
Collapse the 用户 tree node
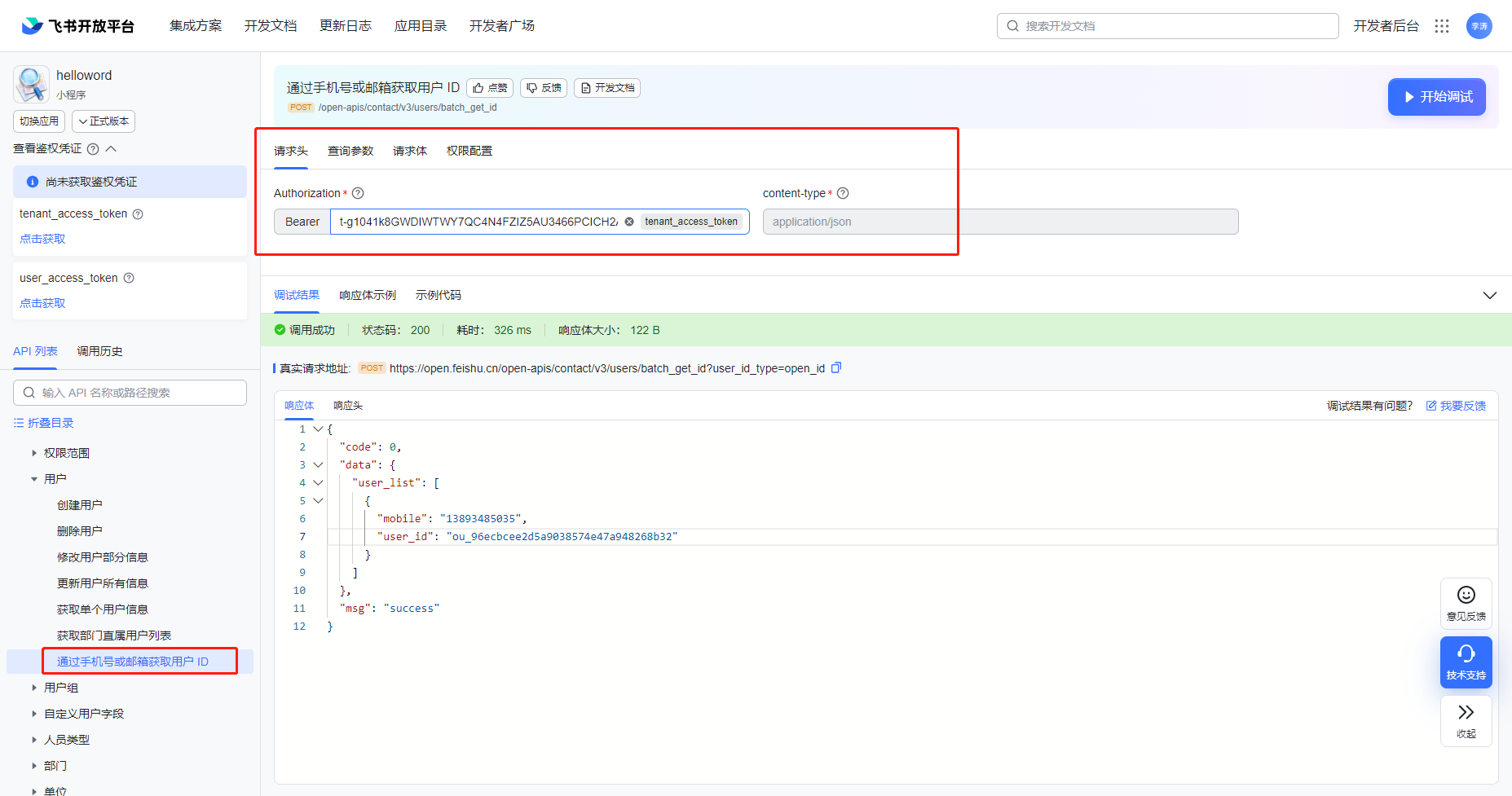coord(33,478)
